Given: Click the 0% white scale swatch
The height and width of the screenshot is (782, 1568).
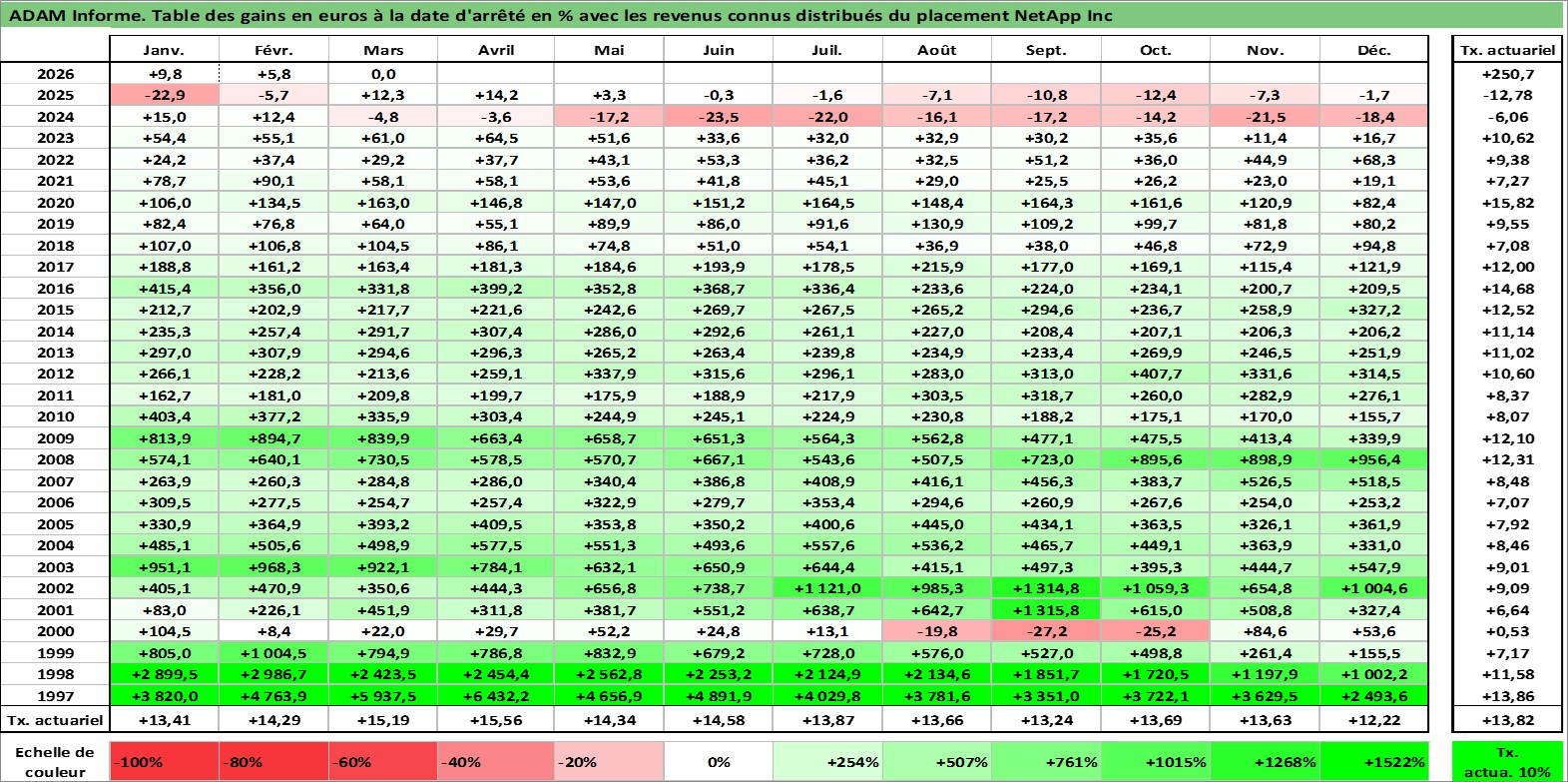Looking at the screenshot, I should [x=719, y=761].
